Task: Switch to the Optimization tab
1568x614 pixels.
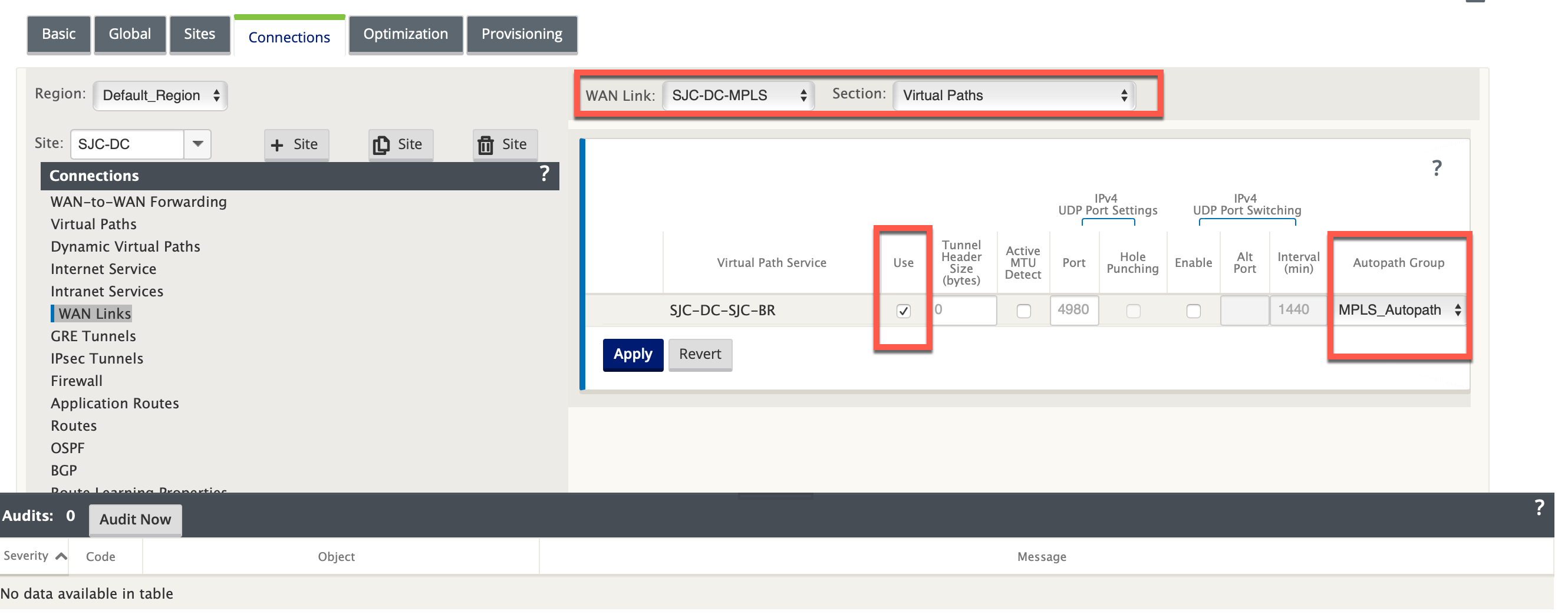Action: [406, 34]
